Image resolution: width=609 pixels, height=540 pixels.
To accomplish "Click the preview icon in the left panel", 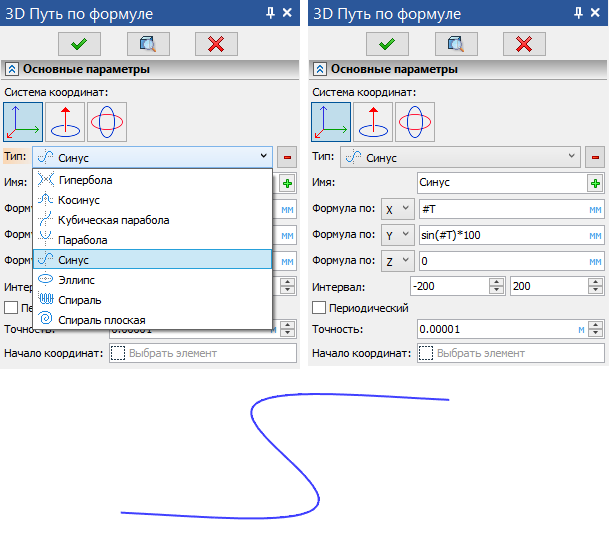I will point(148,43).
